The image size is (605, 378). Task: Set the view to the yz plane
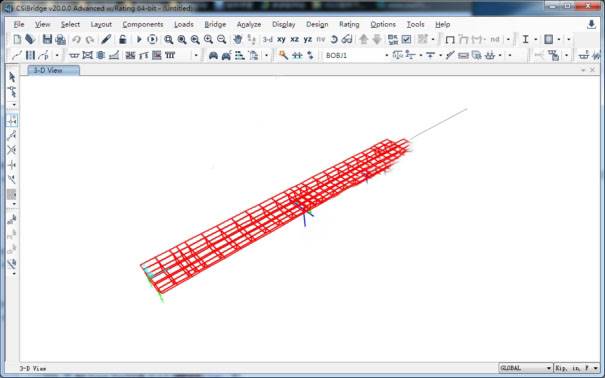(308, 39)
